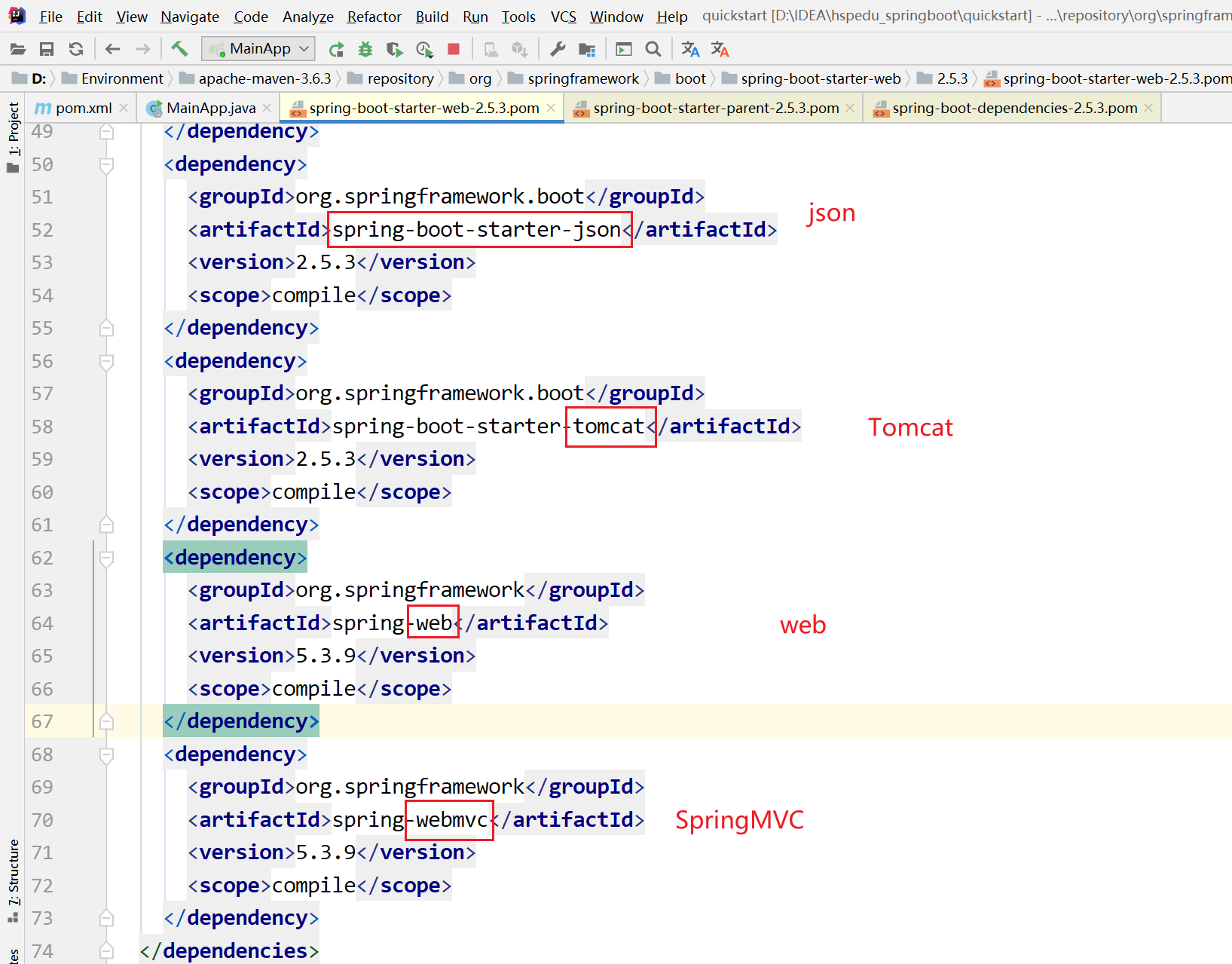Close the MainApp.java tab

pos(267,109)
